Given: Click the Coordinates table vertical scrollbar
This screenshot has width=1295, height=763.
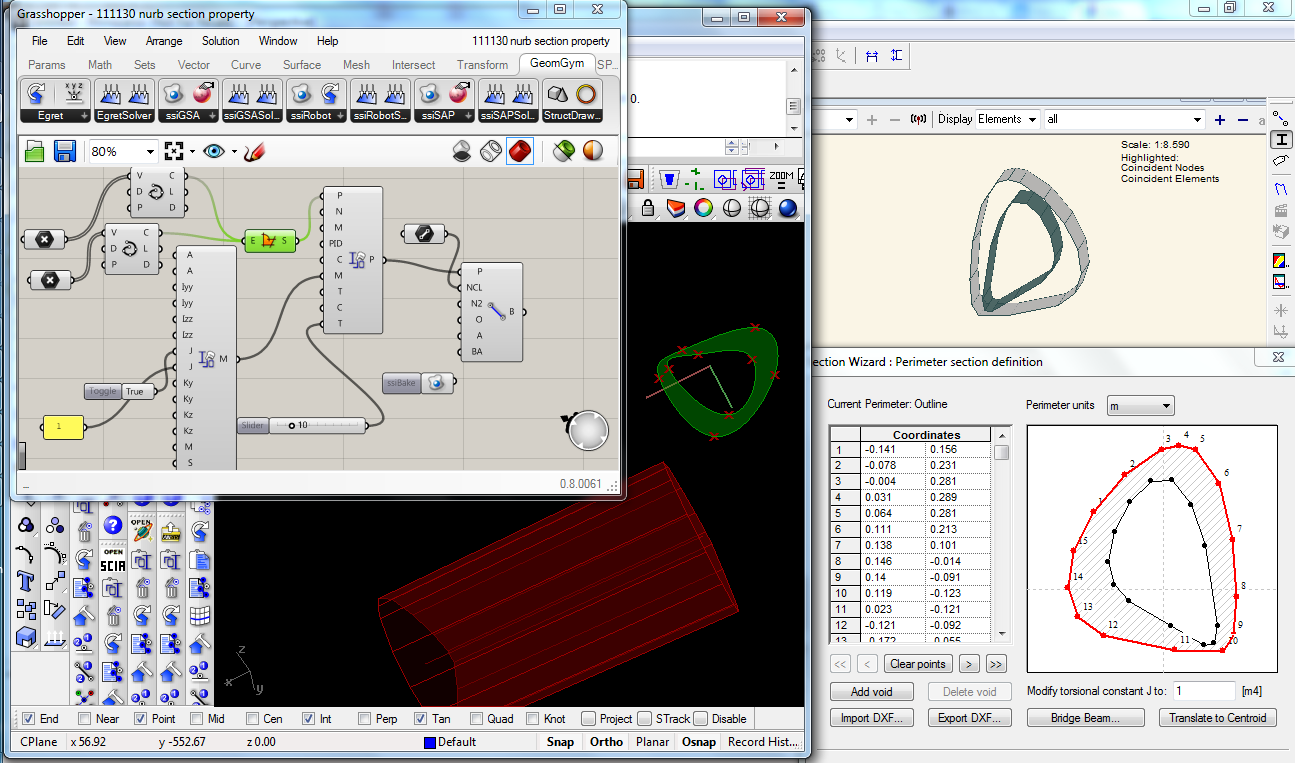Looking at the screenshot, I should click(1001, 536).
